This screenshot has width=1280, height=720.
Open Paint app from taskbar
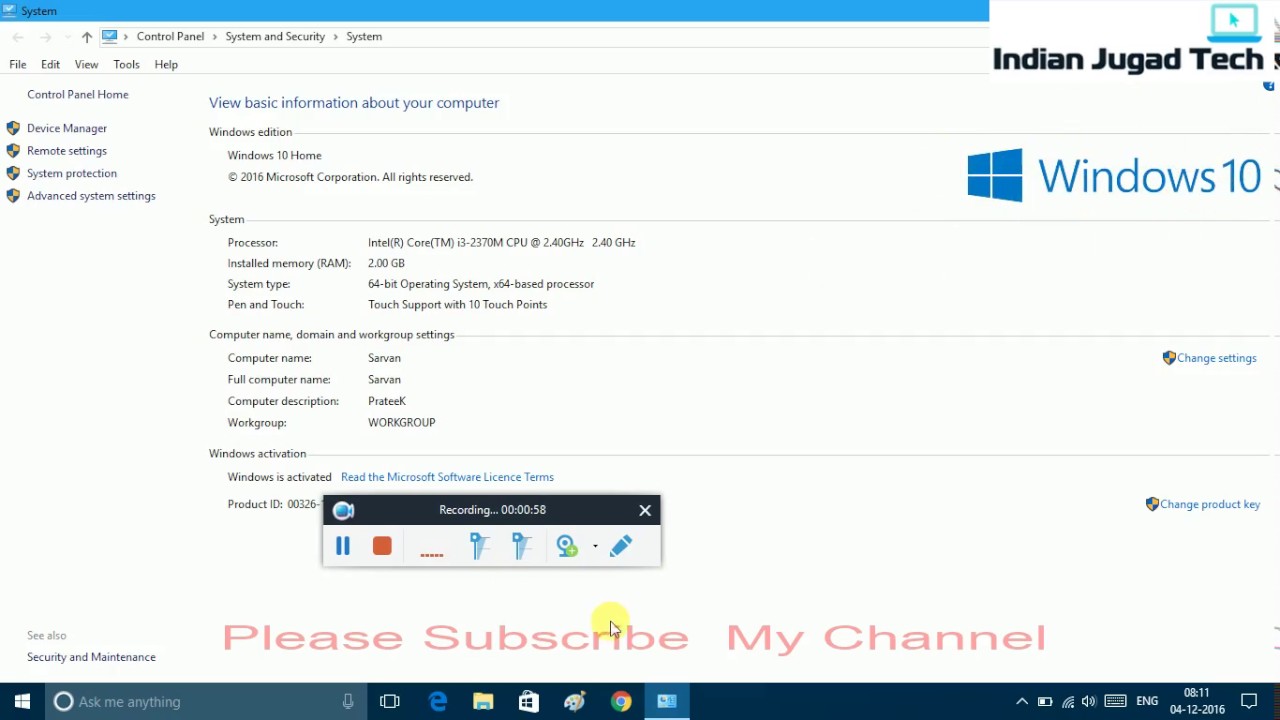[574, 701]
